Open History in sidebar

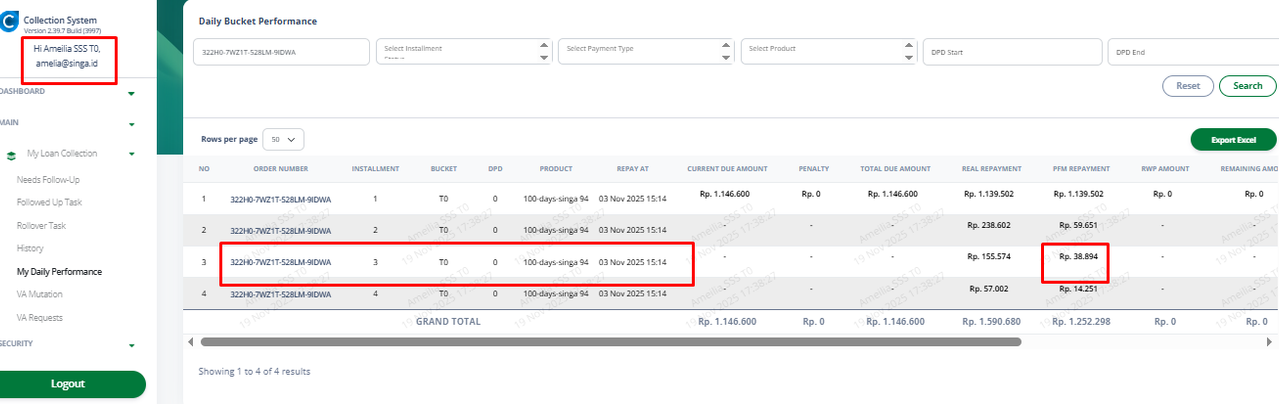coord(30,248)
